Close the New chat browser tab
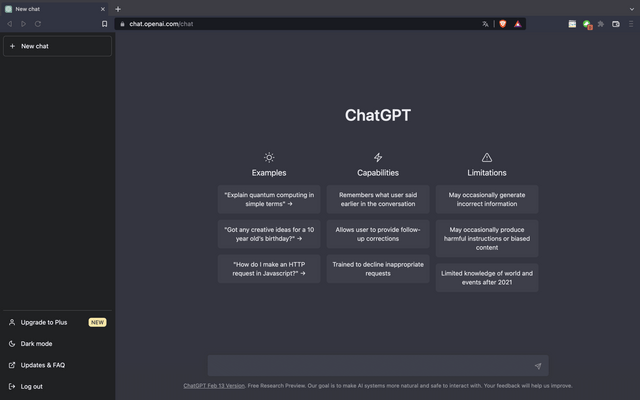The height and width of the screenshot is (400, 640). click(102, 9)
